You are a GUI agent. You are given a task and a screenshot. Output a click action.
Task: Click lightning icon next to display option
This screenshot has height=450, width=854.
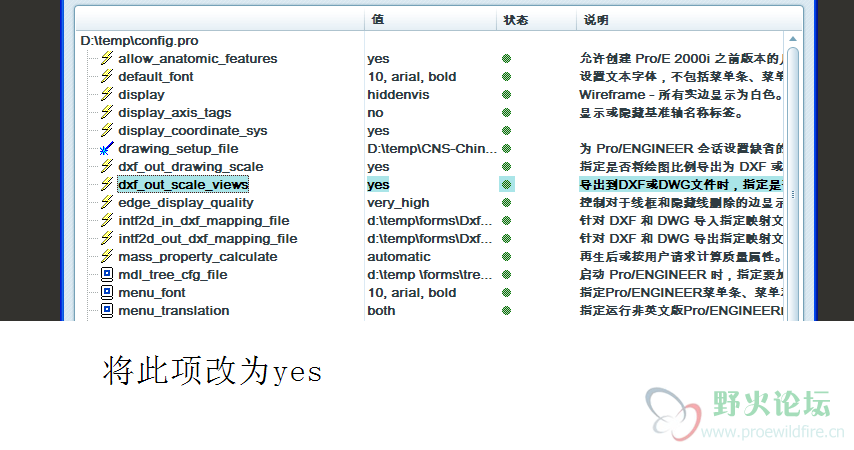[107, 94]
